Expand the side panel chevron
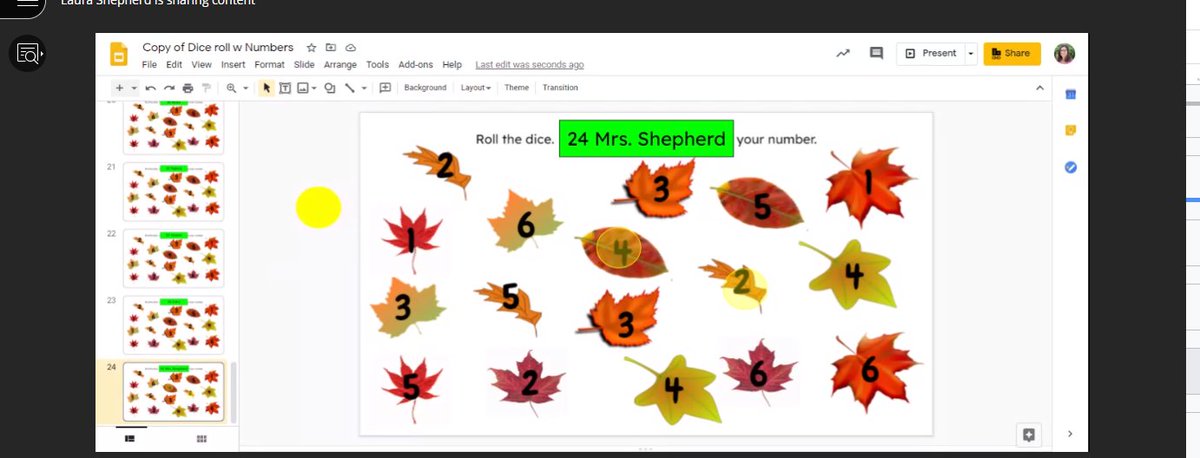Screen dimensions: 1200x458 (x=1070, y=433)
